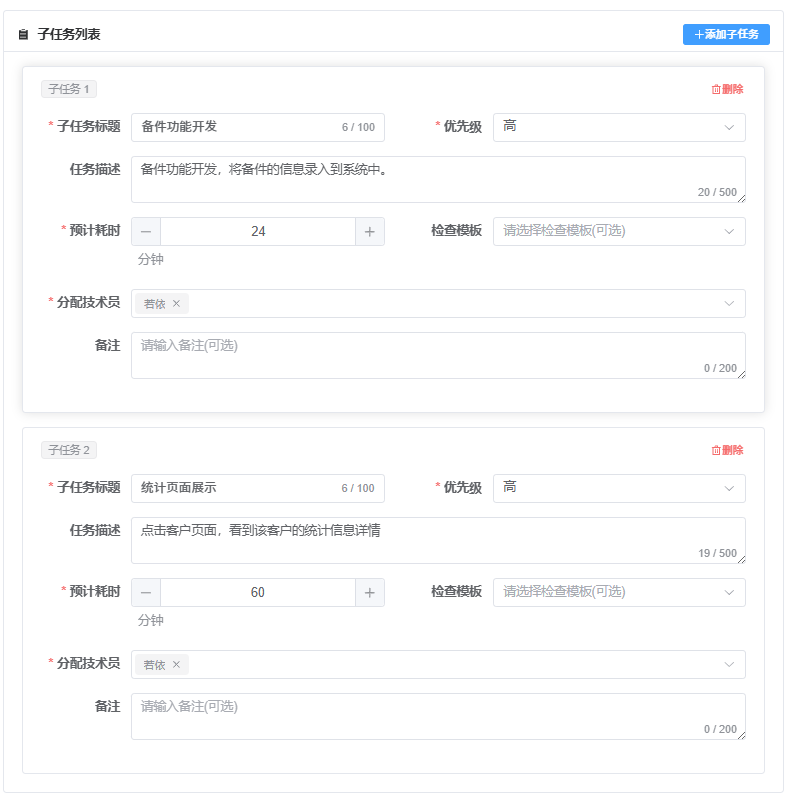Delete 子任务 1 using 删除 link
796x794 pixels.
pyautogui.click(x=727, y=89)
